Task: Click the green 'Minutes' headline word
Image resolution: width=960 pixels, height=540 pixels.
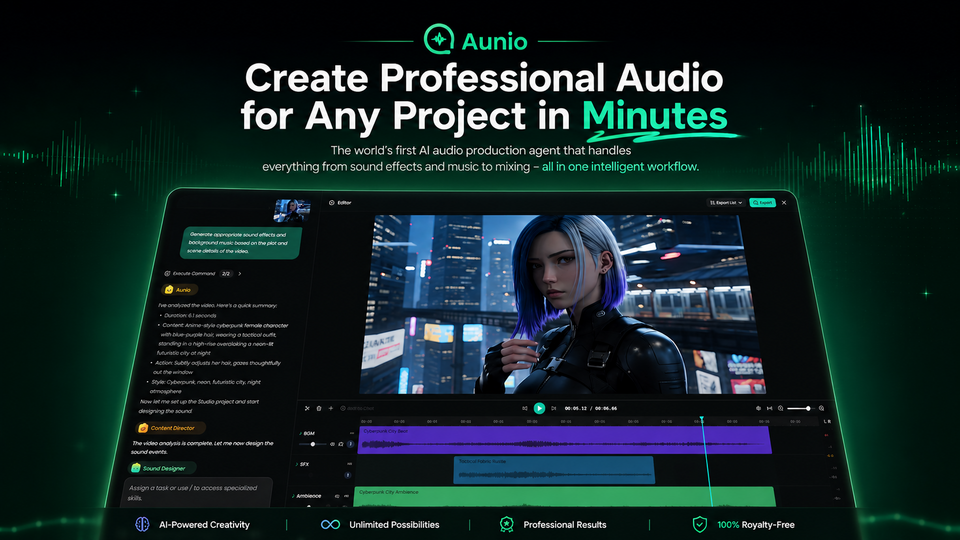Action: click(654, 115)
